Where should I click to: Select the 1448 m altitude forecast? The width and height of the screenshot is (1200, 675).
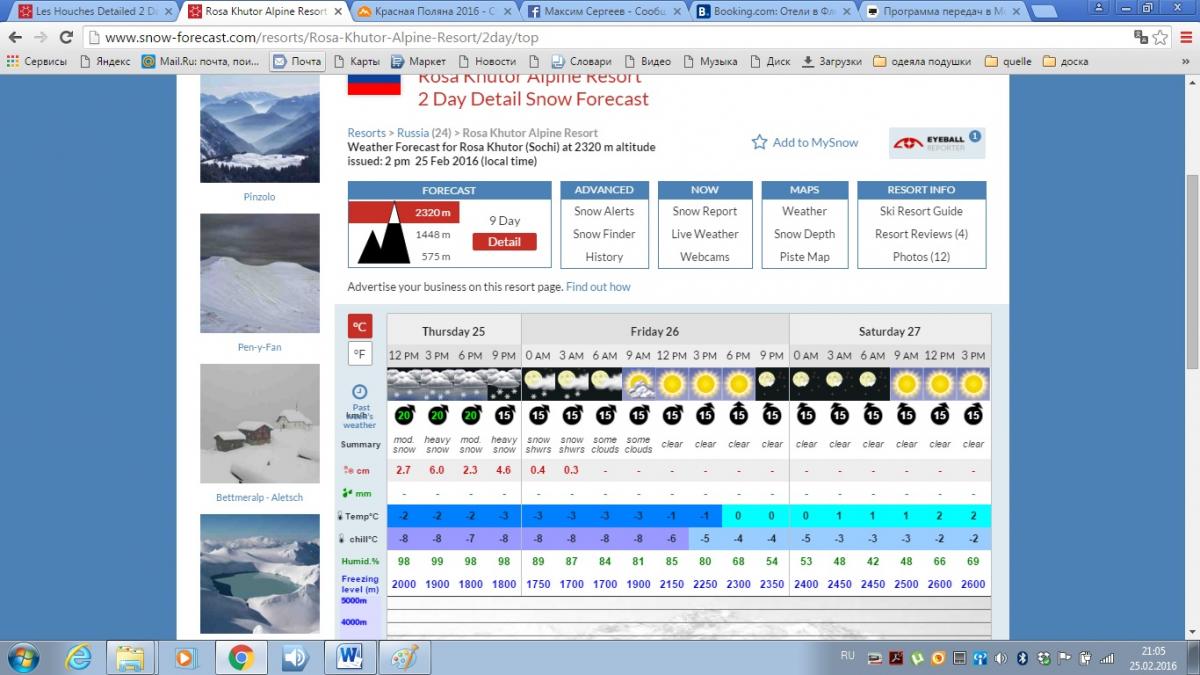[433, 235]
